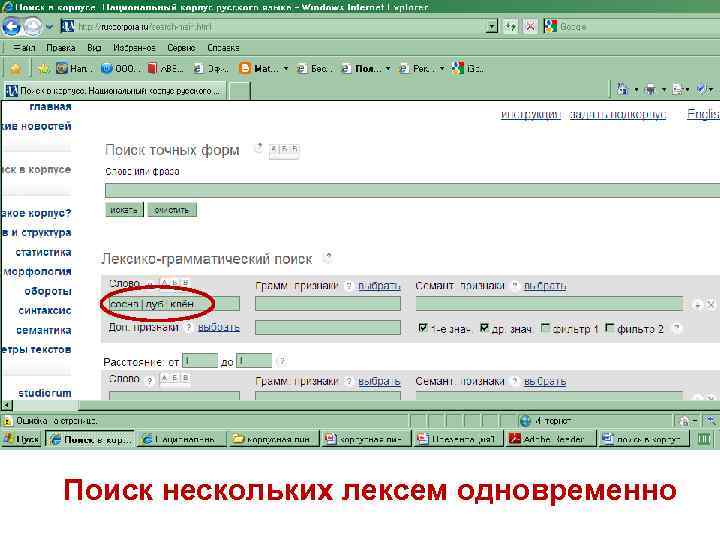Expand the 'Мат...' favorite dropdown arrow

click(x=286, y=68)
